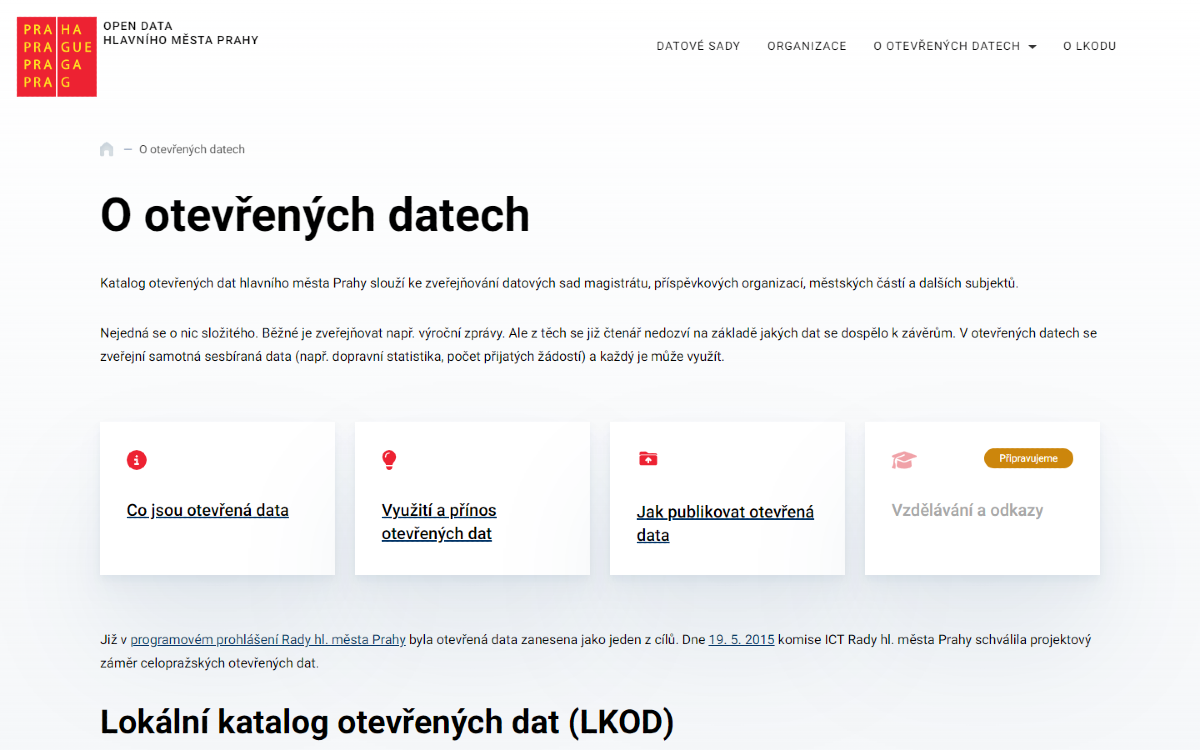Open the Prague PRAHA PRAGUE logo

click(x=55, y=57)
